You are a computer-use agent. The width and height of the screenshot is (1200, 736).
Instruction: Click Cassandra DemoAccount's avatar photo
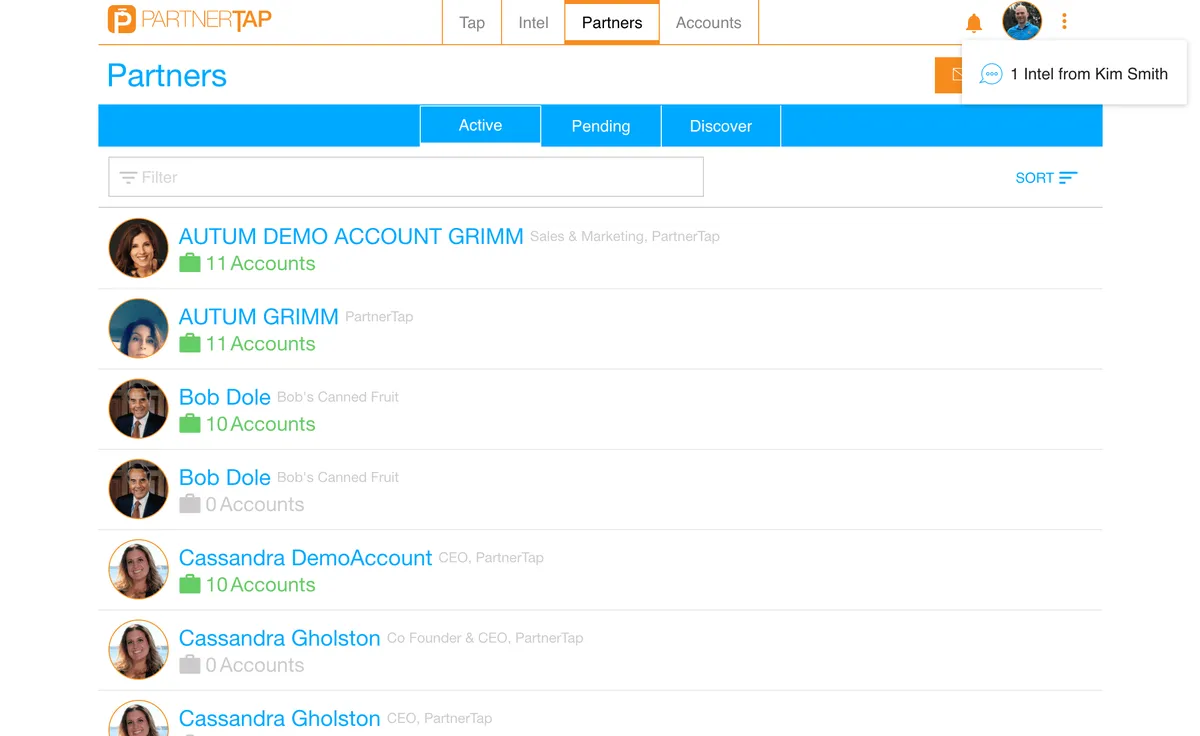point(138,569)
